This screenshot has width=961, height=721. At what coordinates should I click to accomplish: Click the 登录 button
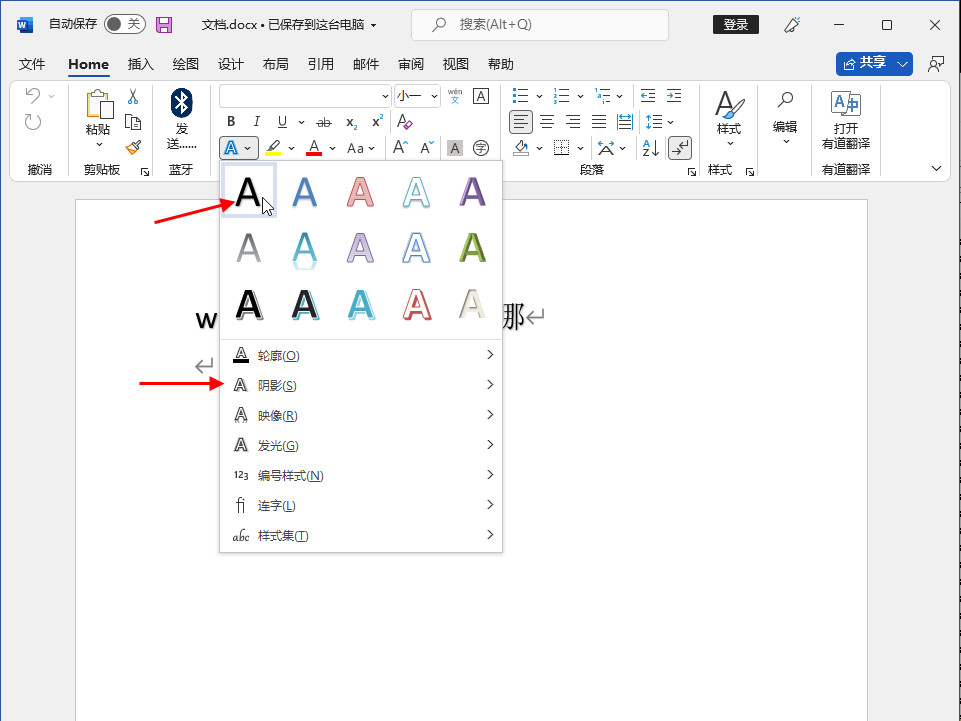coord(735,25)
